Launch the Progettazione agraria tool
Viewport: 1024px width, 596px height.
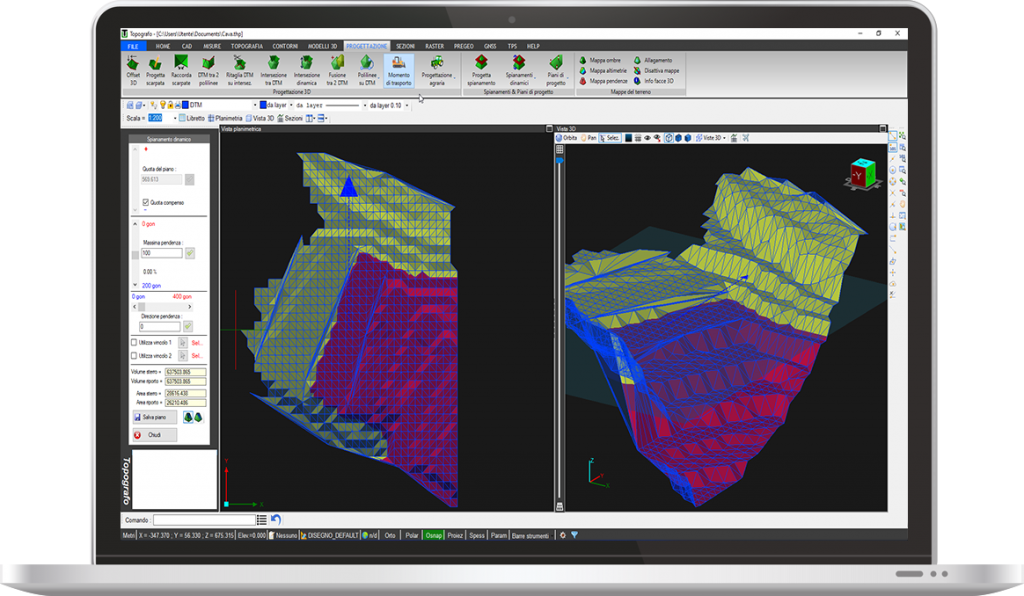click(437, 73)
